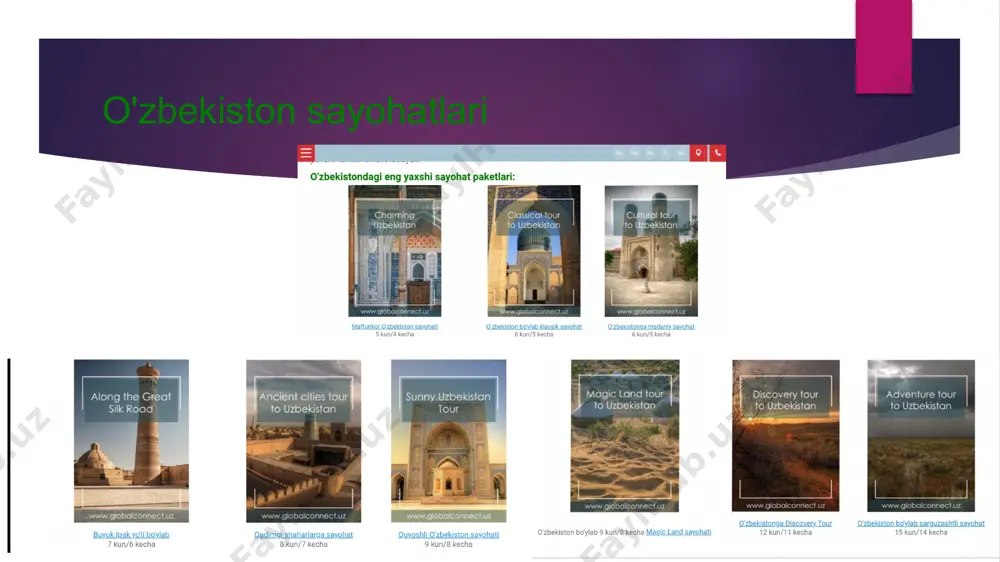
Task: Select the Along the Great Silk Road poster
Action: 131,441
